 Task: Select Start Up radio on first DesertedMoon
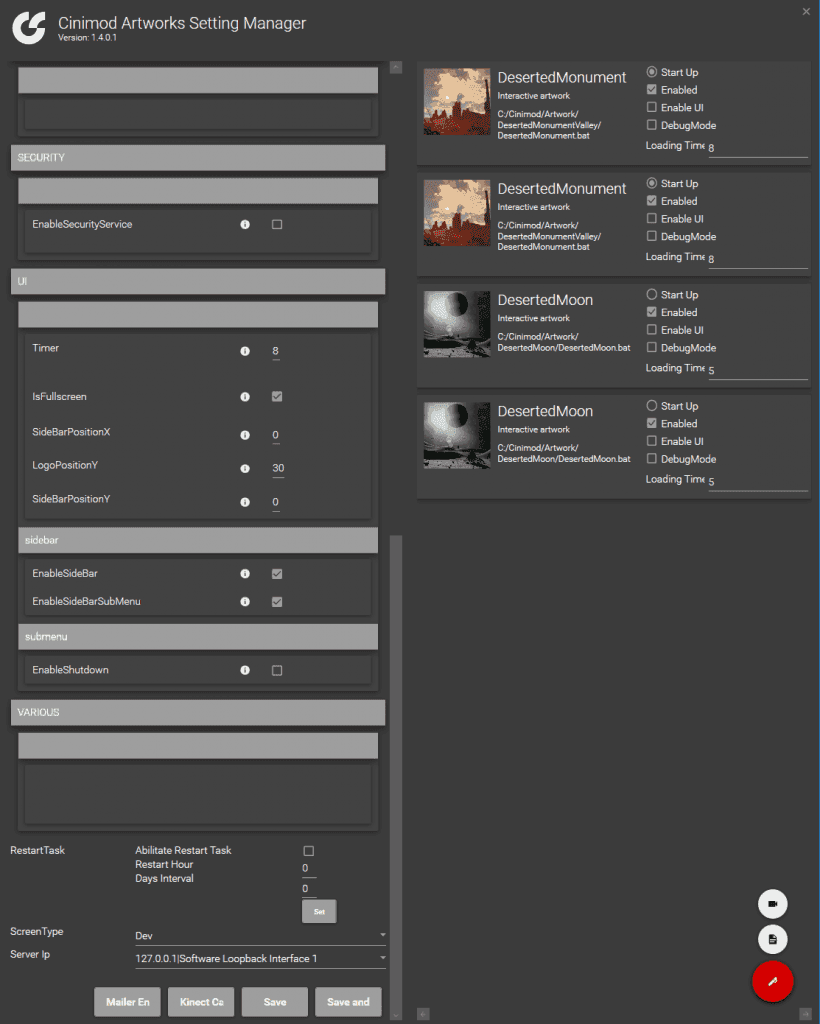[652, 295]
